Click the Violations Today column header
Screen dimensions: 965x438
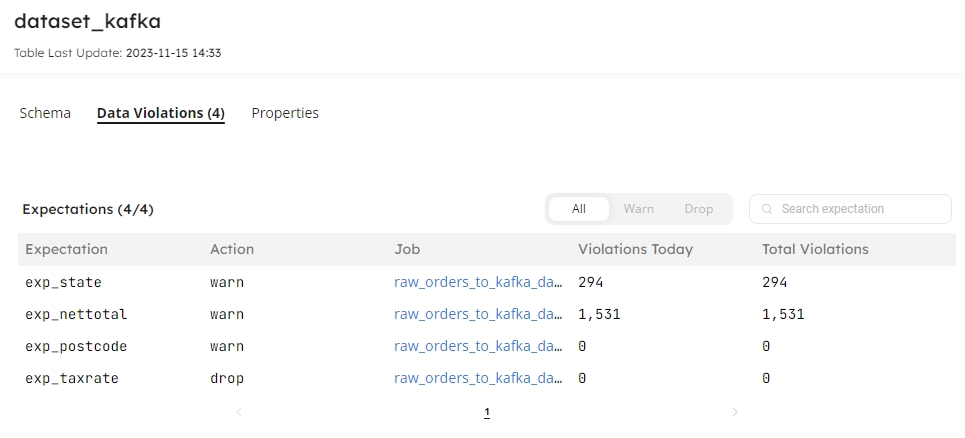(x=635, y=249)
